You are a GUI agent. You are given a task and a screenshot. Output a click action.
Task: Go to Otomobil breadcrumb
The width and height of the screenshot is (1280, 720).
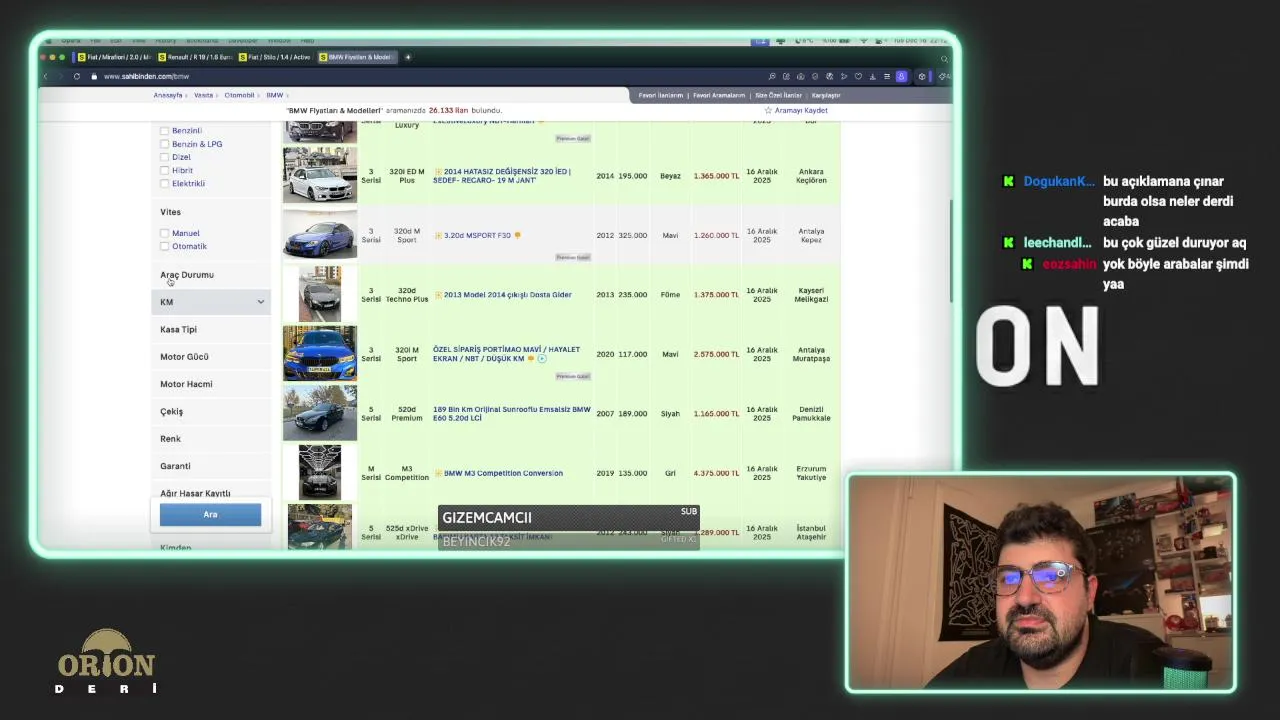pos(240,95)
